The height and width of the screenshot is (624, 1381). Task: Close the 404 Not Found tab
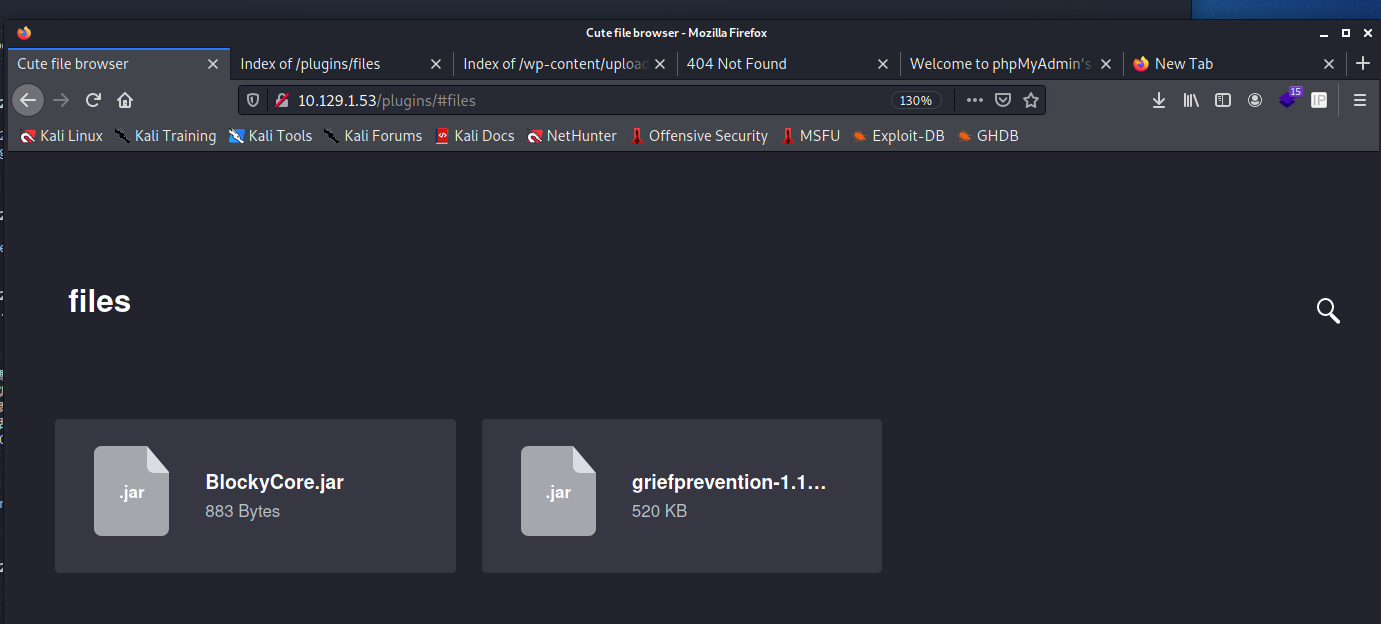click(x=882, y=64)
